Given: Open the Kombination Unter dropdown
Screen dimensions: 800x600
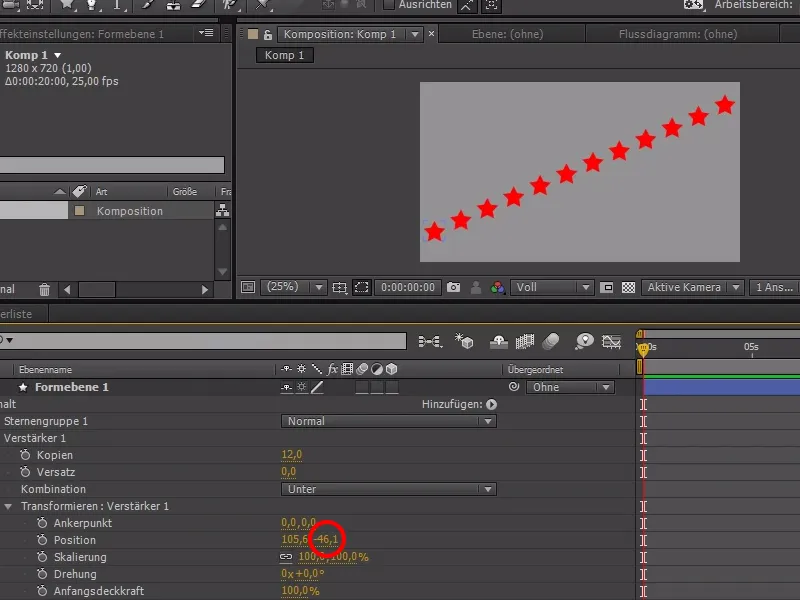Looking at the screenshot, I should pyautogui.click(x=388, y=489).
